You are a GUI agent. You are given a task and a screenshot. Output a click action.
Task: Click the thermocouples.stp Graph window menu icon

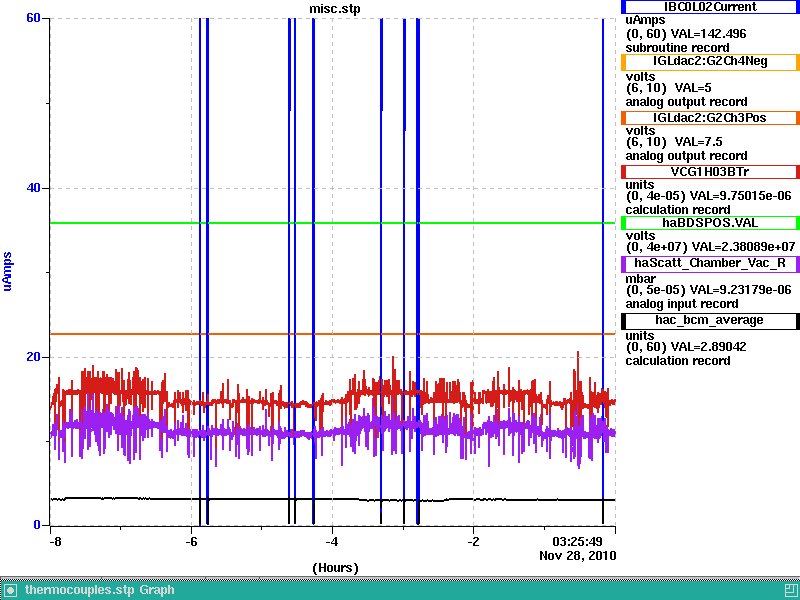pyautogui.click(x=10, y=590)
